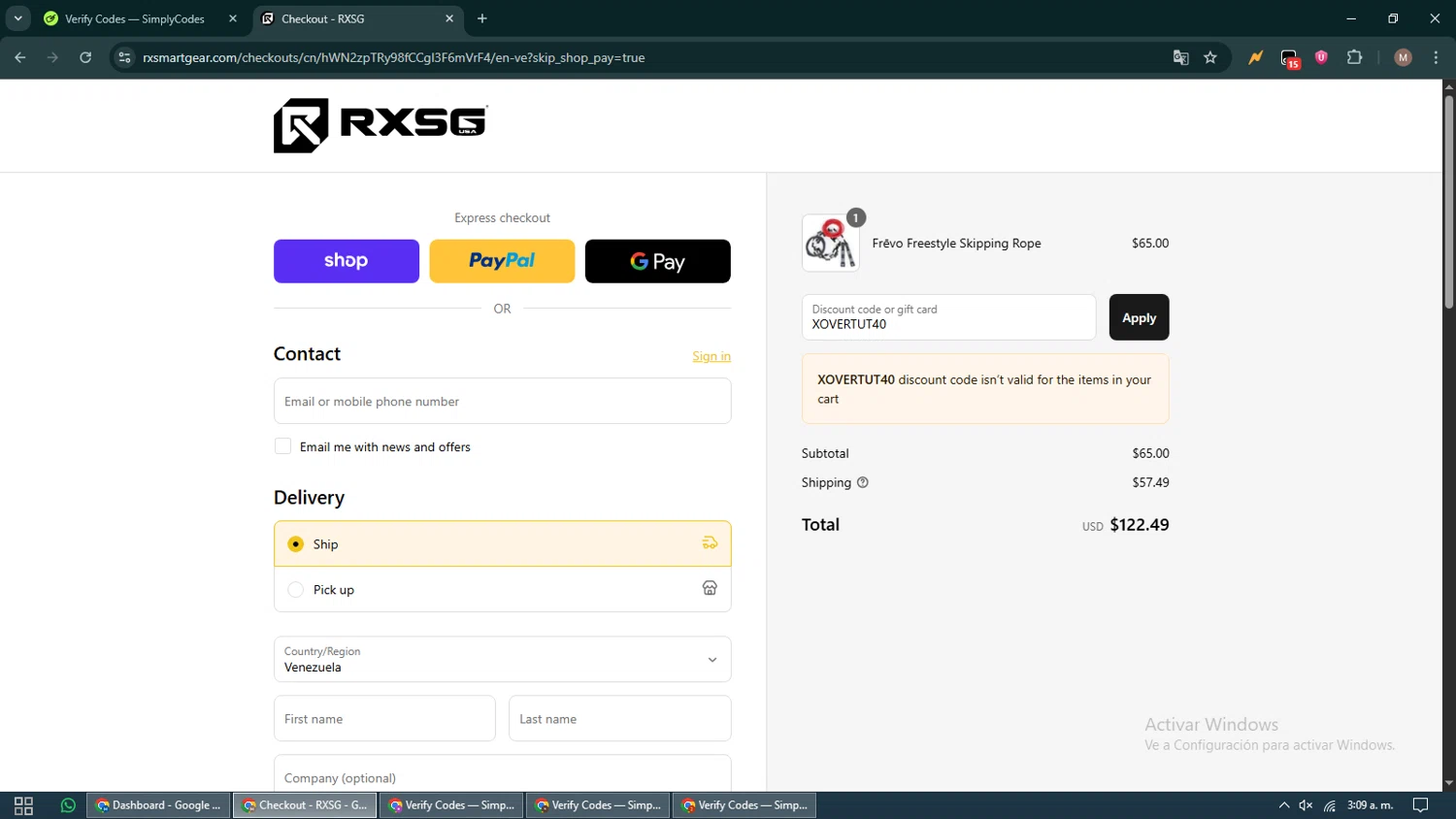Click the discount code invalid error message
1456x819 pixels.
coord(985,389)
